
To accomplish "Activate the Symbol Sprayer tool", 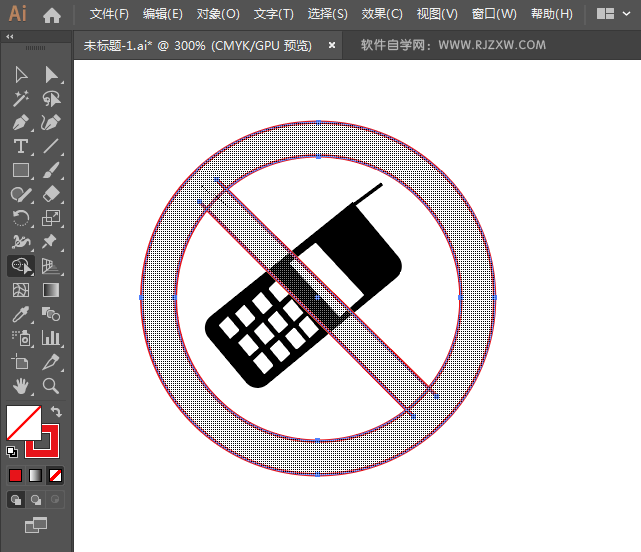I will tap(21, 338).
